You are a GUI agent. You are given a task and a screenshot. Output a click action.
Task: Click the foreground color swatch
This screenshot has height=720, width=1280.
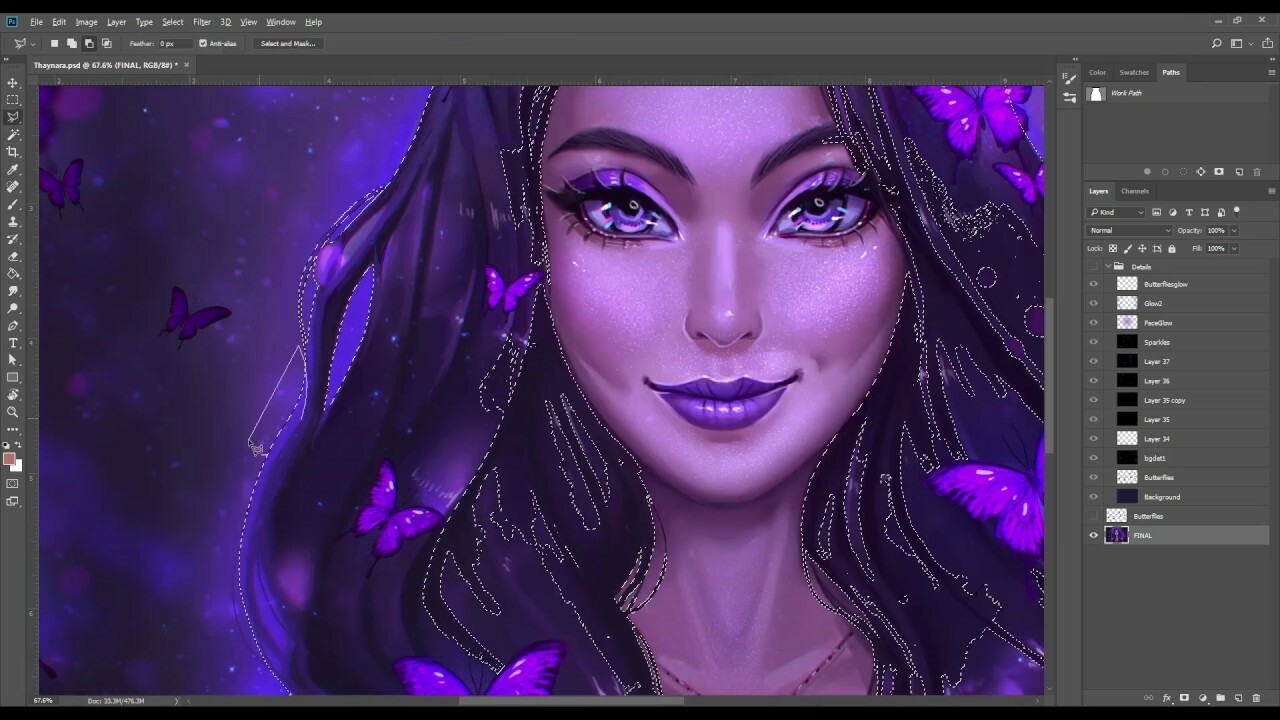click(11, 459)
